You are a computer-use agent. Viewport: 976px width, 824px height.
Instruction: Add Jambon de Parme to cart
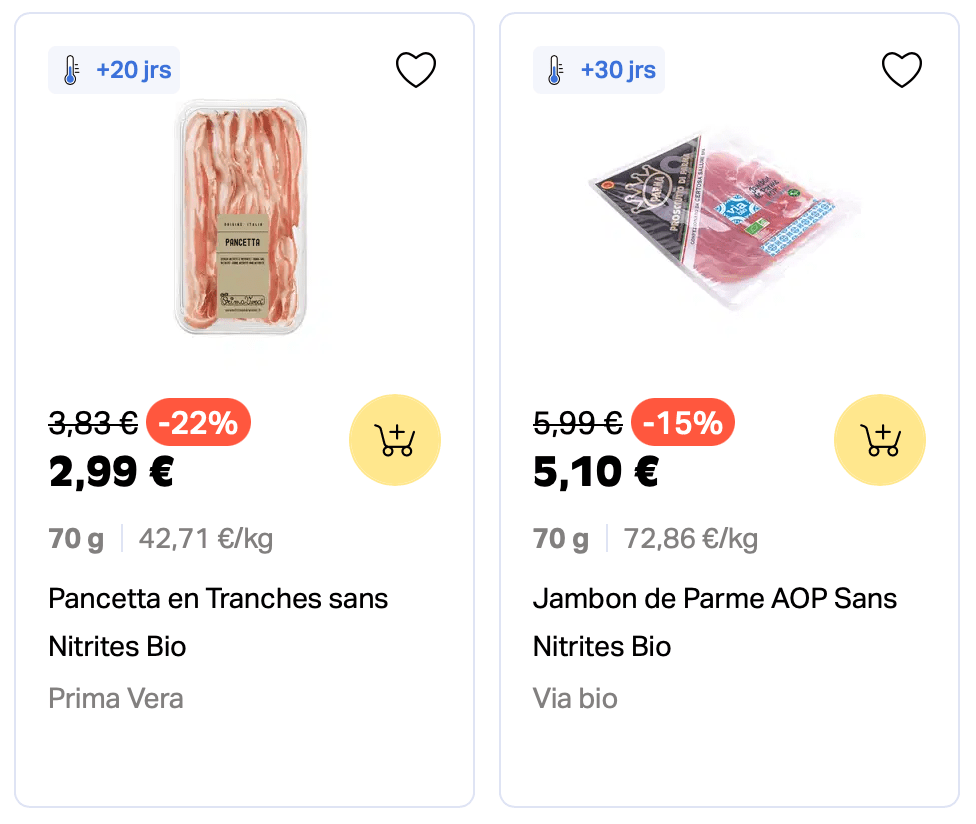point(880,440)
